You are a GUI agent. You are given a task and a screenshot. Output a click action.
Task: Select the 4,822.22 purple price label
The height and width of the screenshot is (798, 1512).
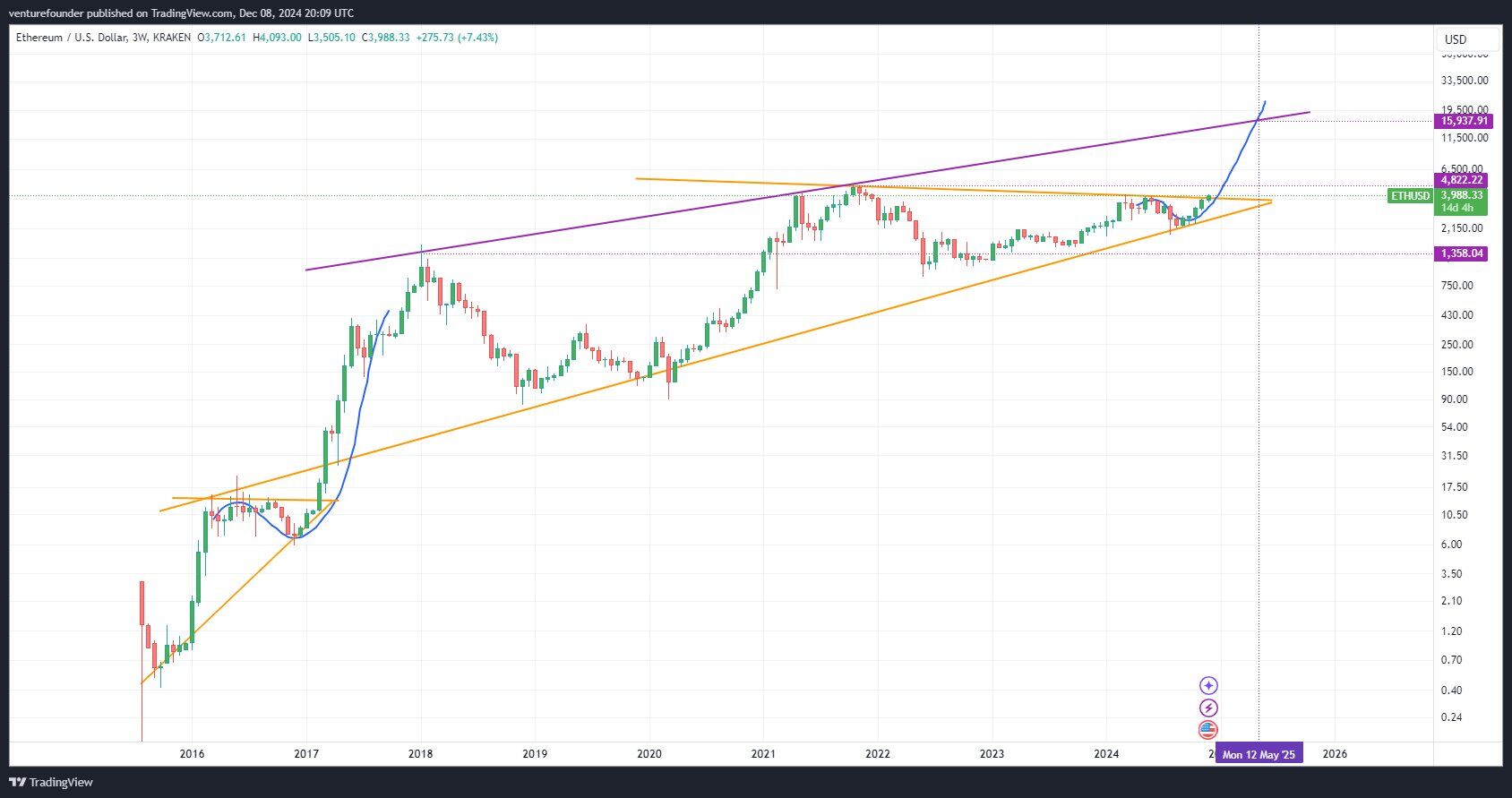[1462, 180]
